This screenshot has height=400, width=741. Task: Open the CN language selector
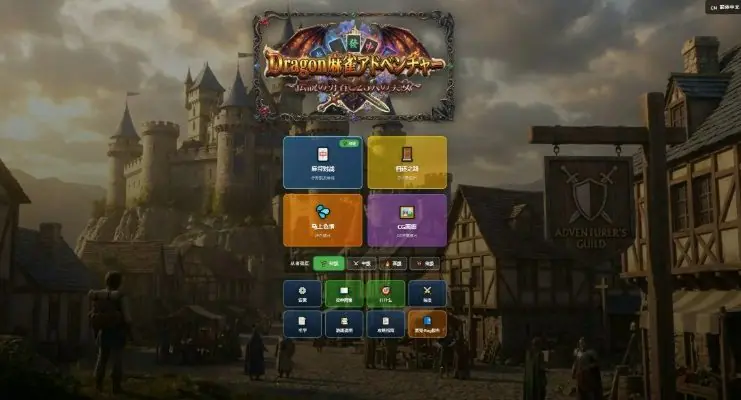click(x=724, y=8)
